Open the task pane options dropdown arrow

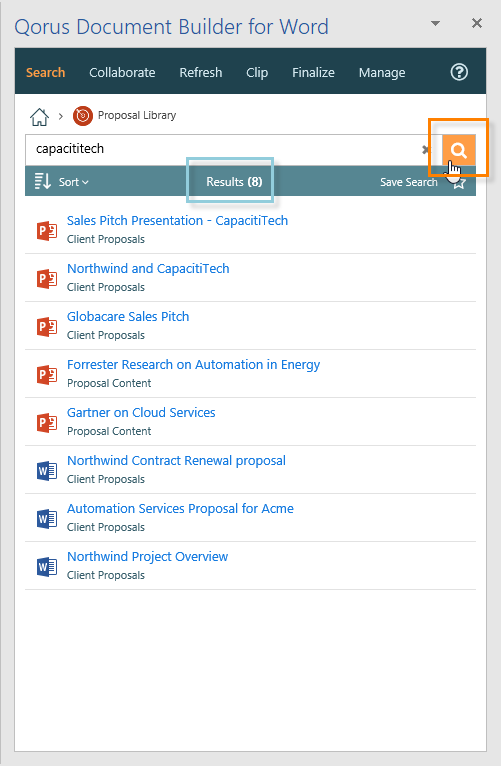coord(436,23)
